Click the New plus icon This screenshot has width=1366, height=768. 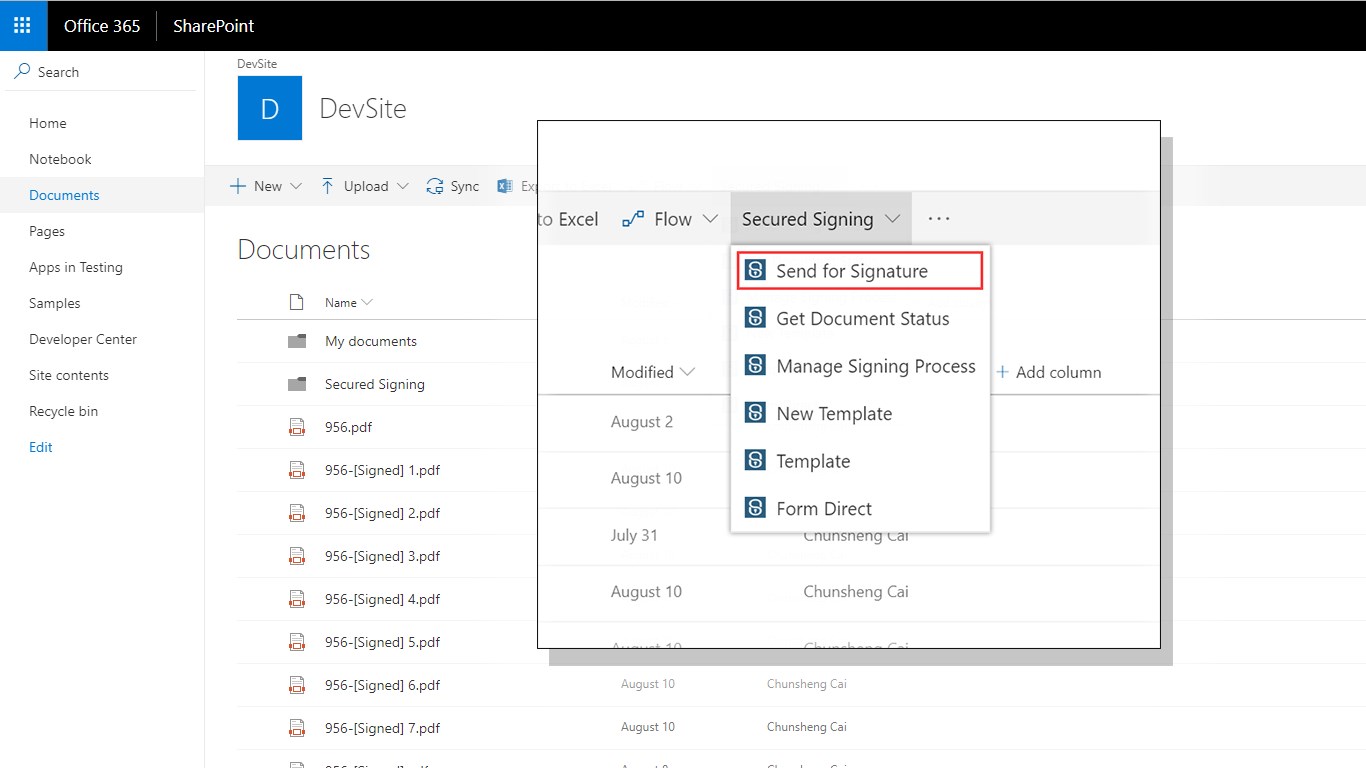point(238,186)
